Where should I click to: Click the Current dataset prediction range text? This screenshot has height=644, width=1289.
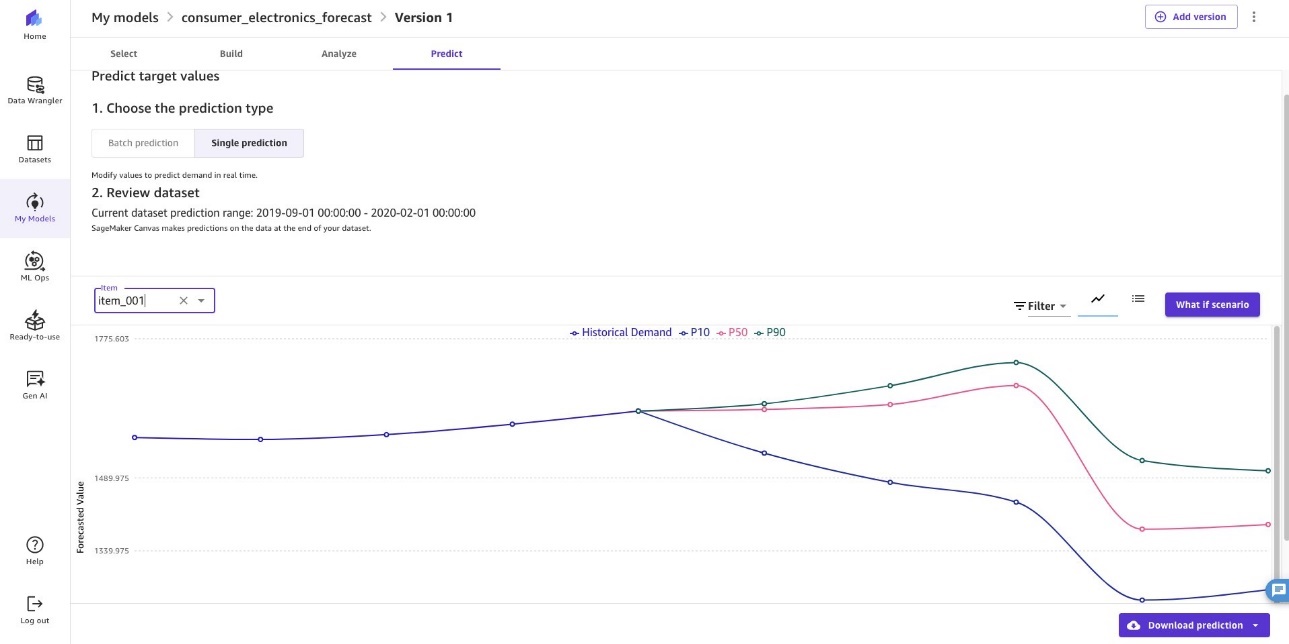click(284, 213)
